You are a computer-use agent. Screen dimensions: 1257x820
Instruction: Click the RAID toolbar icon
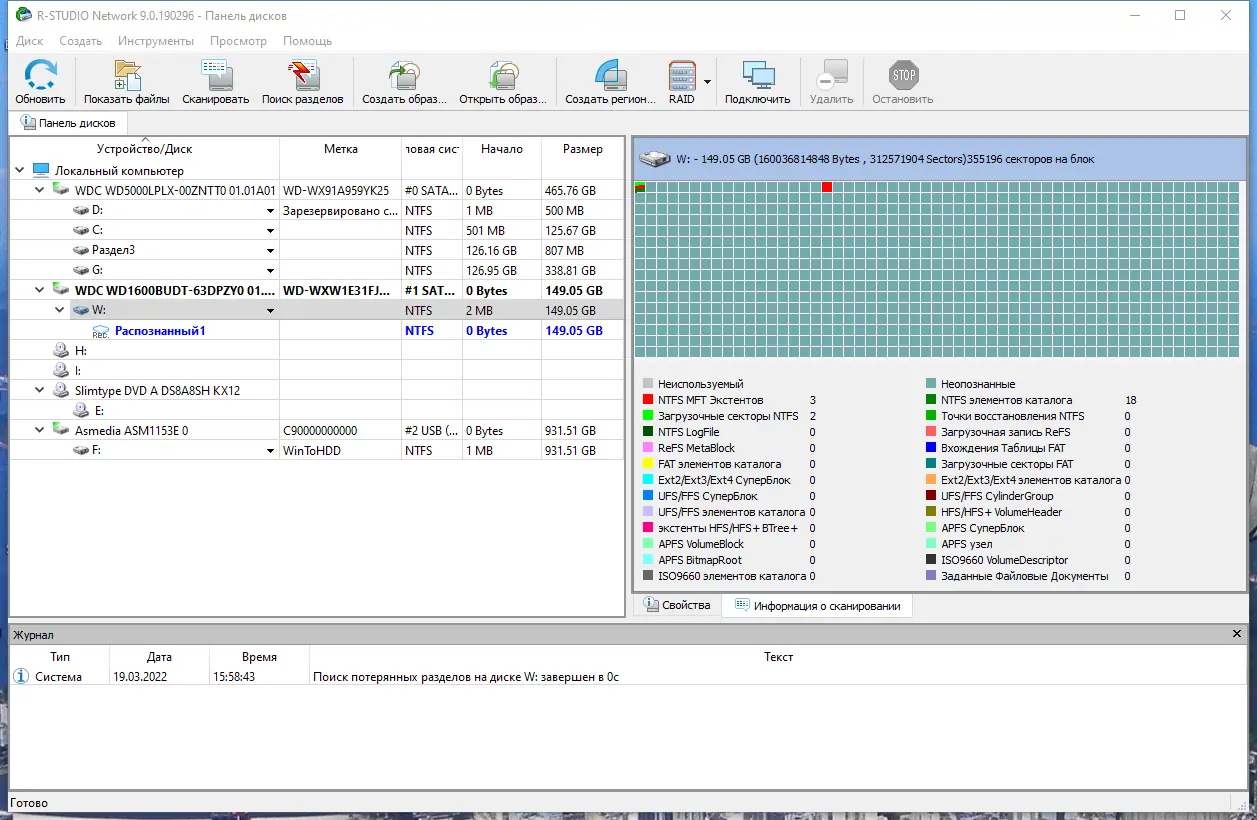click(x=682, y=76)
